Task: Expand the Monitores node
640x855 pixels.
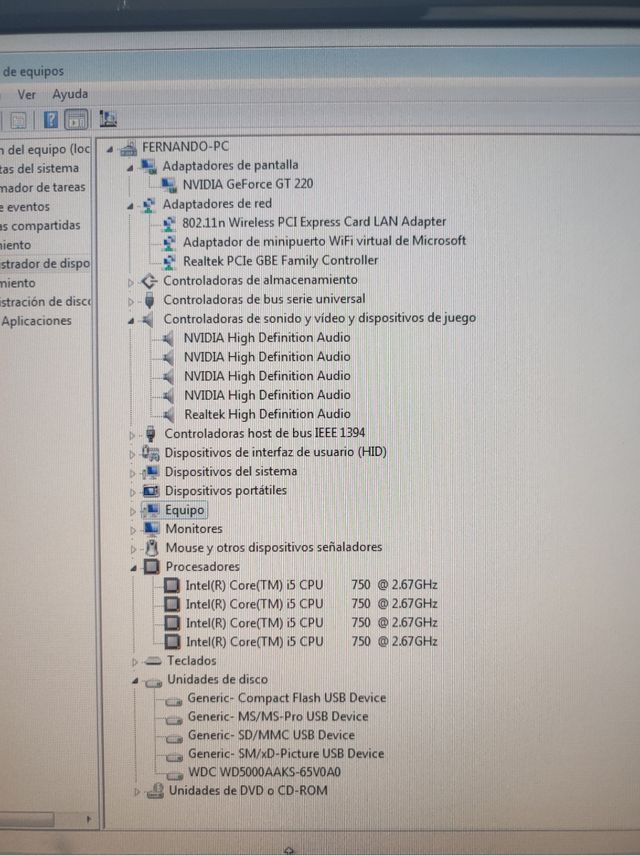Action: (x=133, y=530)
